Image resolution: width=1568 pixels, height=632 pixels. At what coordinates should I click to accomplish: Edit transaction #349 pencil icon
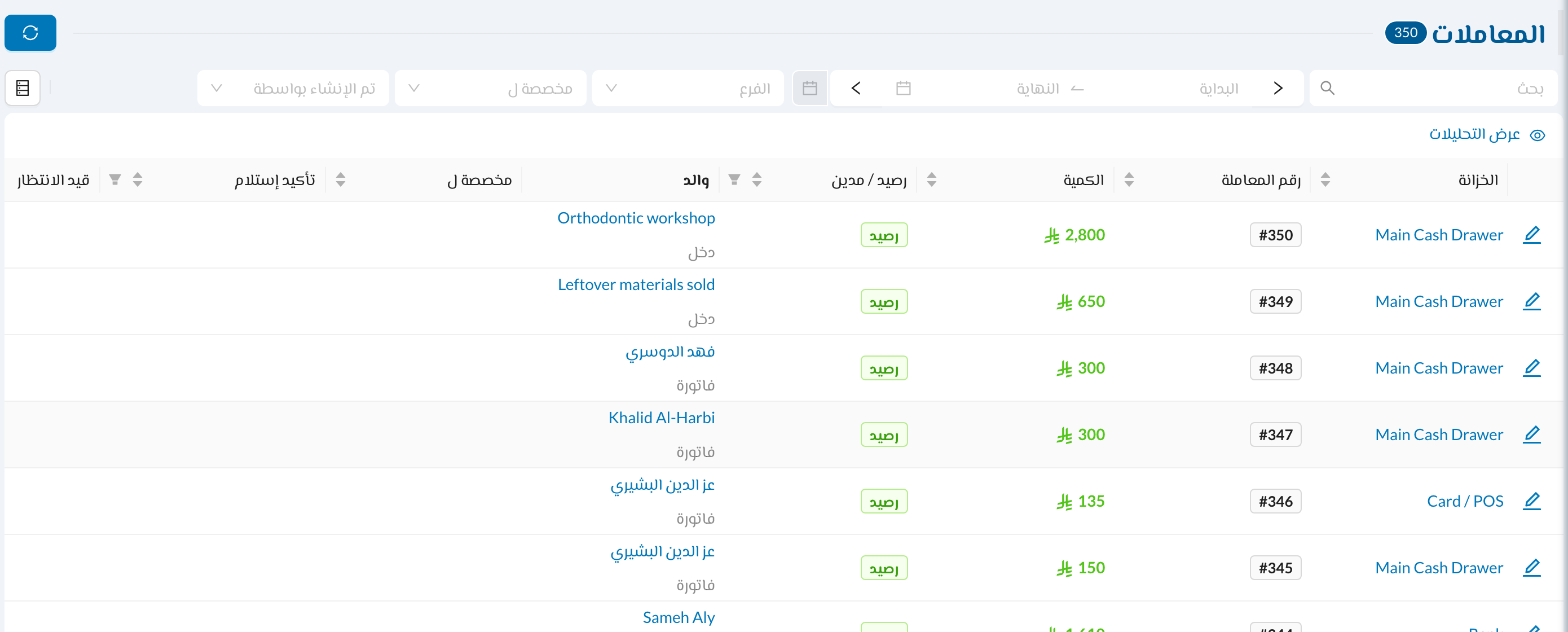point(1532,301)
